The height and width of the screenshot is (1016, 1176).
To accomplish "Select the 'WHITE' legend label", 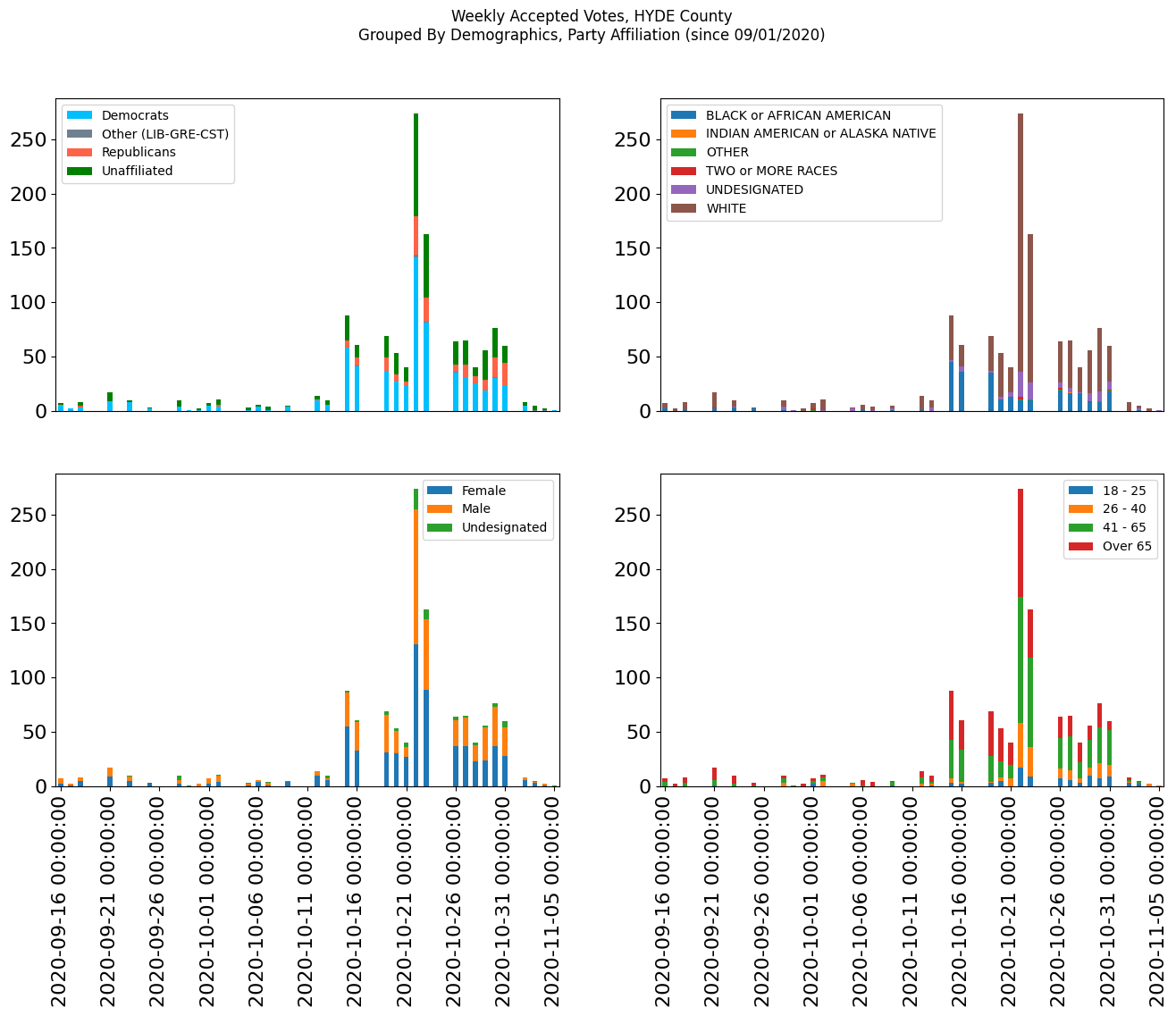I will [x=726, y=208].
